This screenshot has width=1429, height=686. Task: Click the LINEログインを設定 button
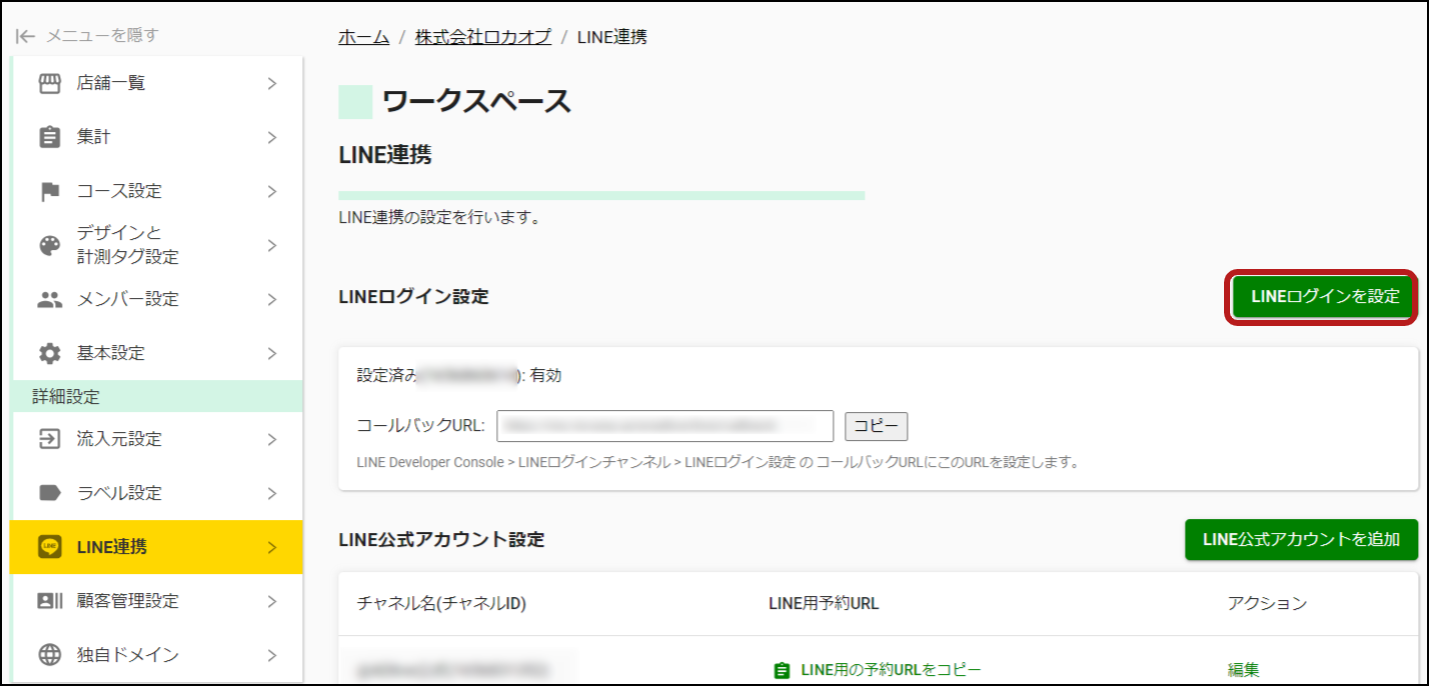[1325, 297]
